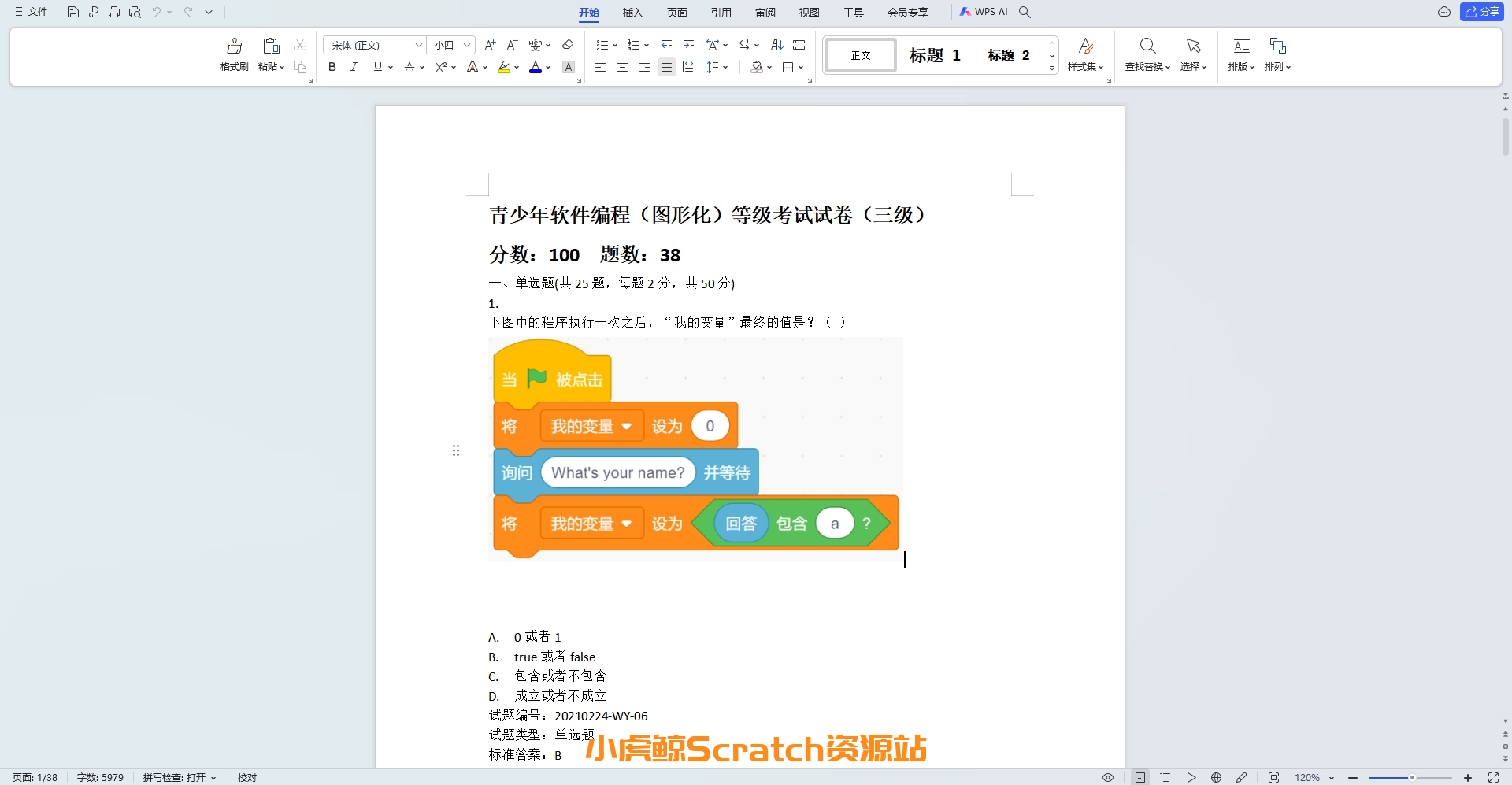The height and width of the screenshot is (785, 1512).
Task: Click the show paragraph marks icon
Action: point(799,45)
